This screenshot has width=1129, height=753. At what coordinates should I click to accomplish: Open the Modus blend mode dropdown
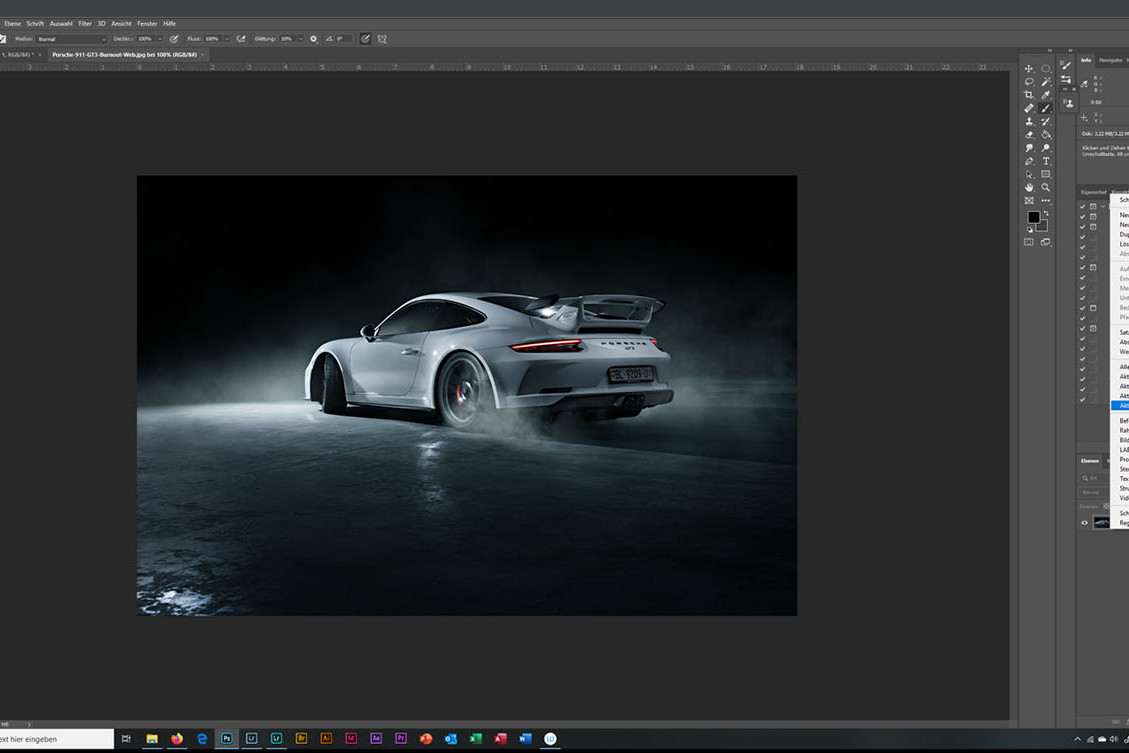pyautogui.click(x=71, y=39)
